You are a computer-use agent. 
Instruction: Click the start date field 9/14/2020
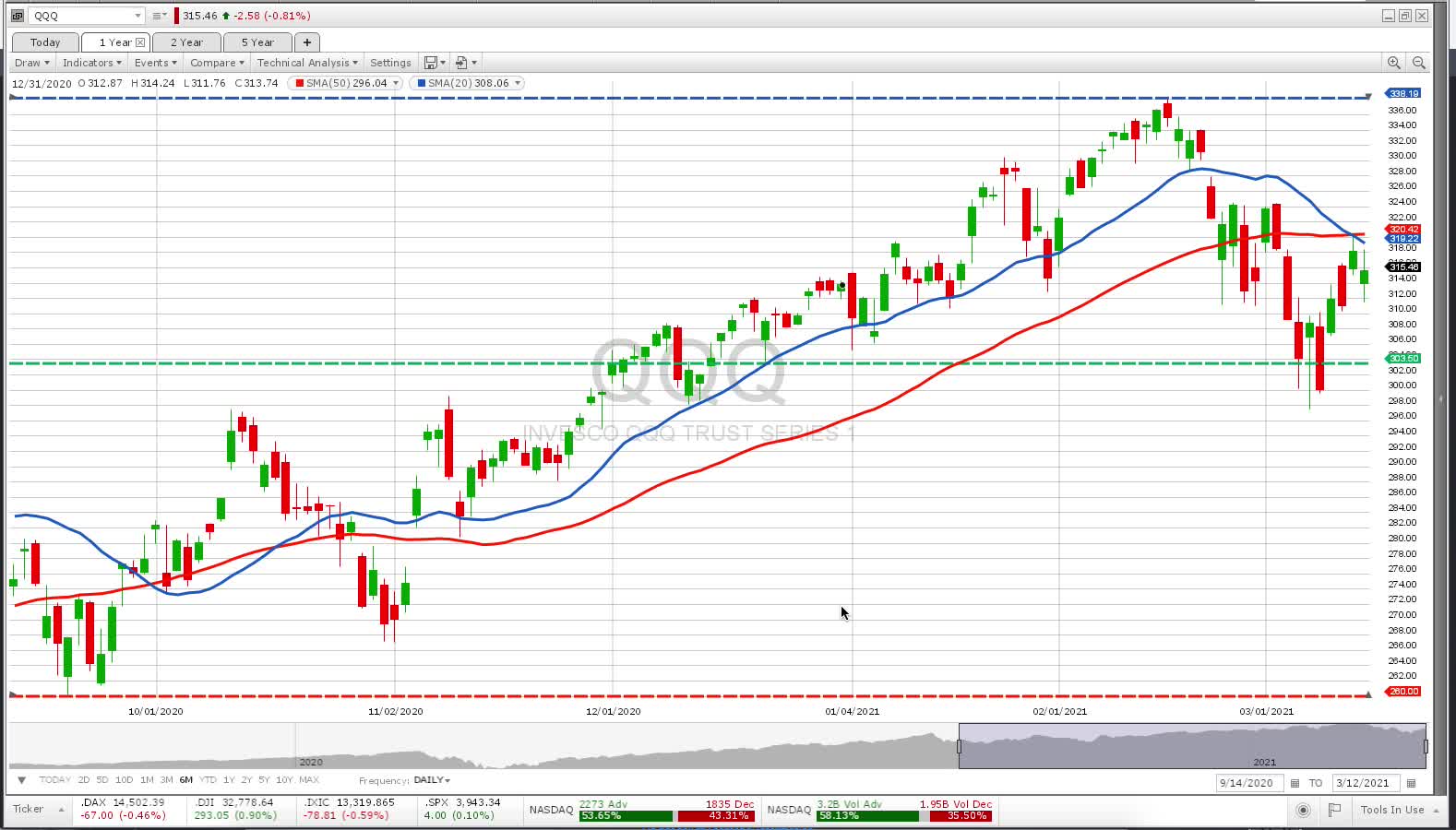(x=1249, y=783)
